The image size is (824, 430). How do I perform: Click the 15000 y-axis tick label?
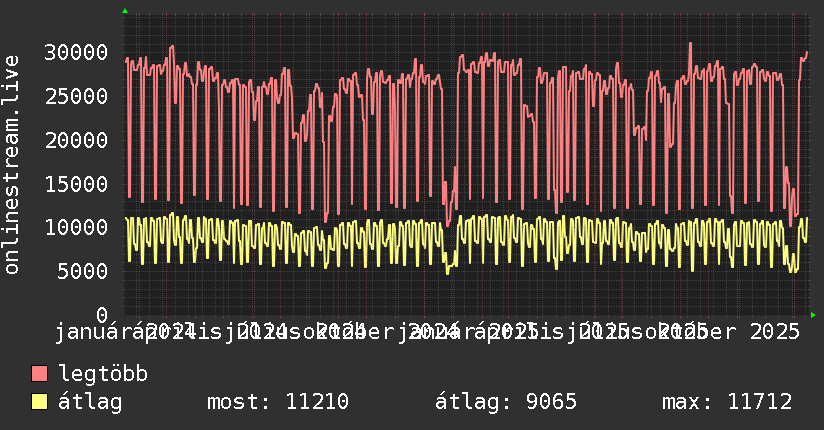click(x=77, y=184)
